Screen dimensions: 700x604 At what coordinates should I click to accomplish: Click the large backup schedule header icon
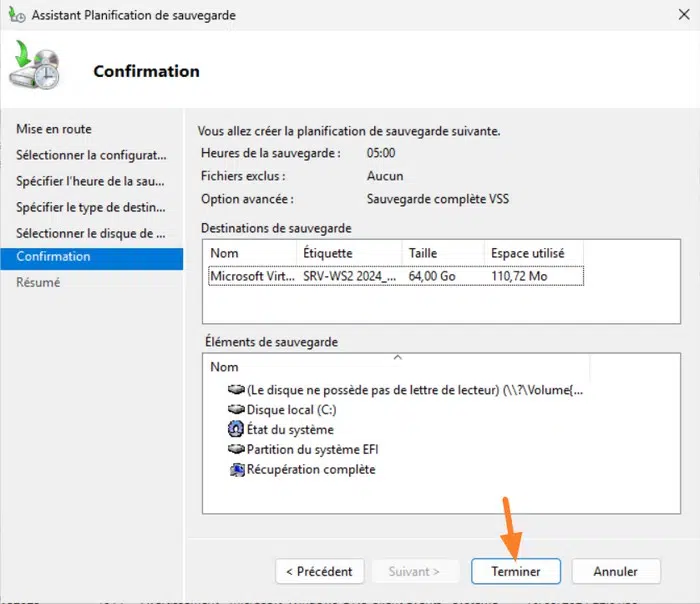(x=36, y=69)
